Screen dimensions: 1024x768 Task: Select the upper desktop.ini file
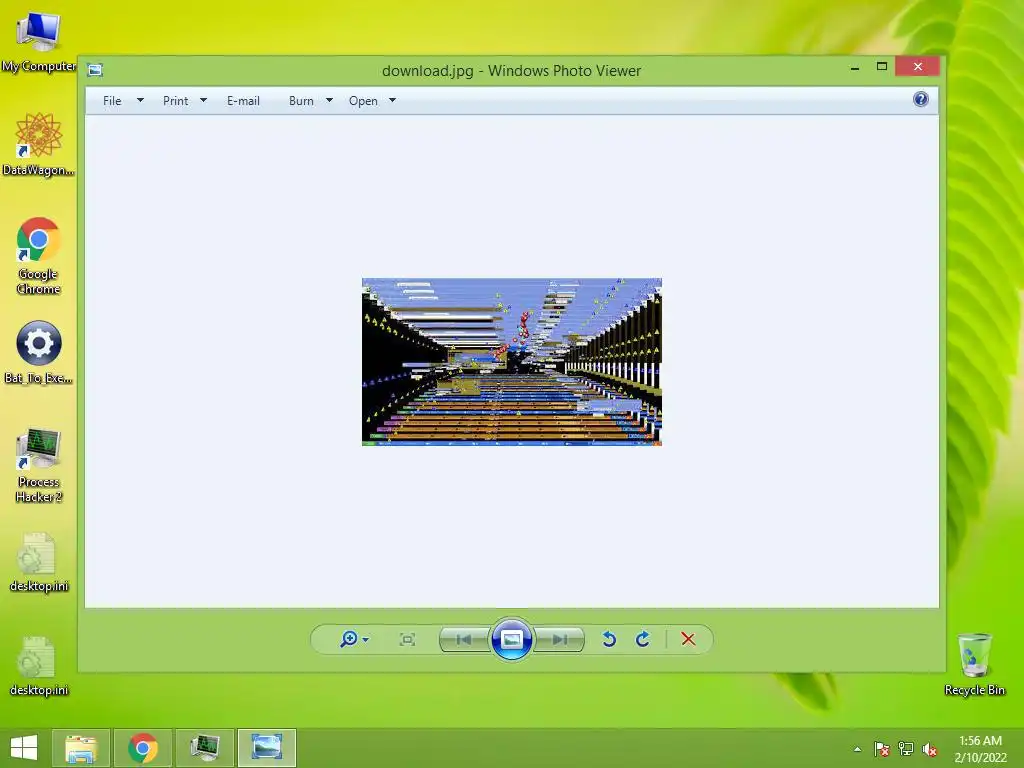tap(39, 562)
